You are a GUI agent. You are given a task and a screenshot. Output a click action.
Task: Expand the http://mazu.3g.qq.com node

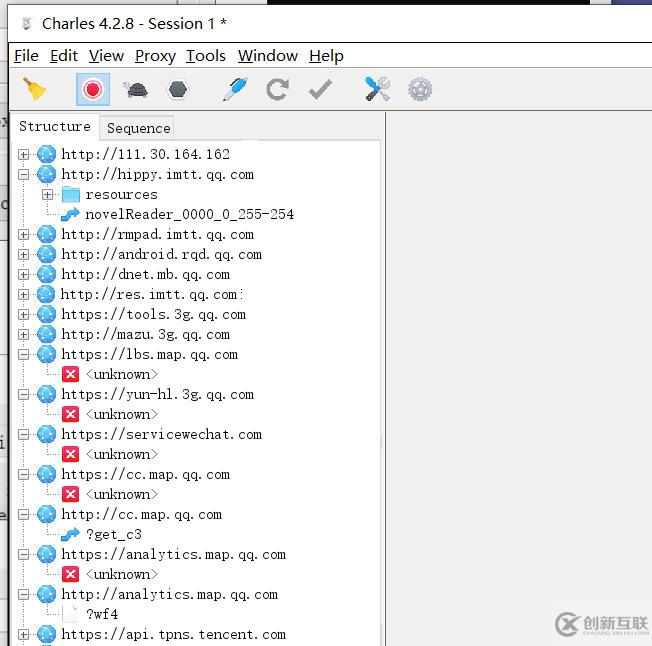[x=24, y=334]
